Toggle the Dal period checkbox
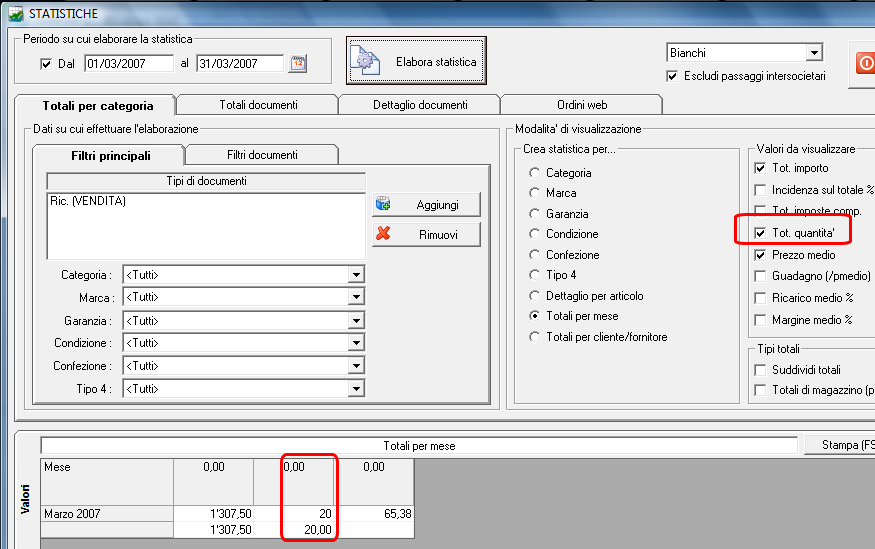The height and width of the screenshot is (549, 875). pos(46,64)
